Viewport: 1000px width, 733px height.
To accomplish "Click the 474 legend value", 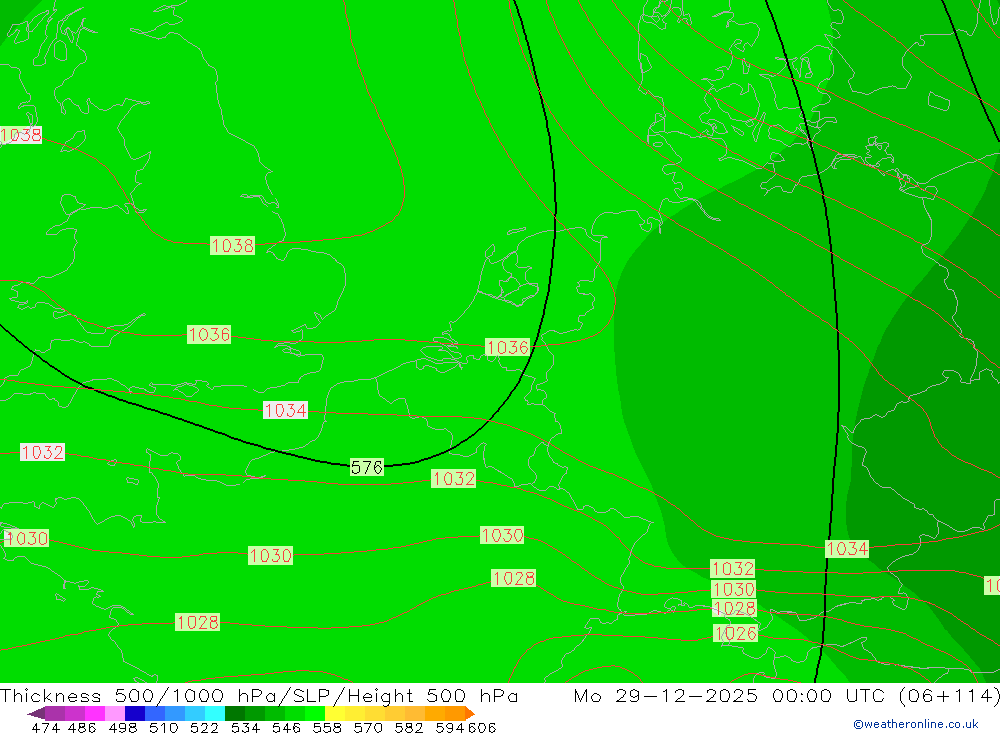I will coord(45,728).
